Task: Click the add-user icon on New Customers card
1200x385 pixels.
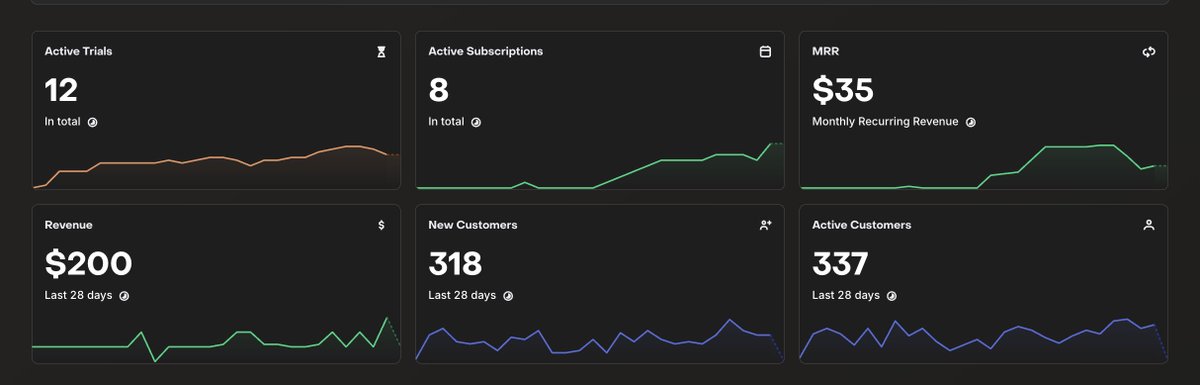Action: coord(765,226)
